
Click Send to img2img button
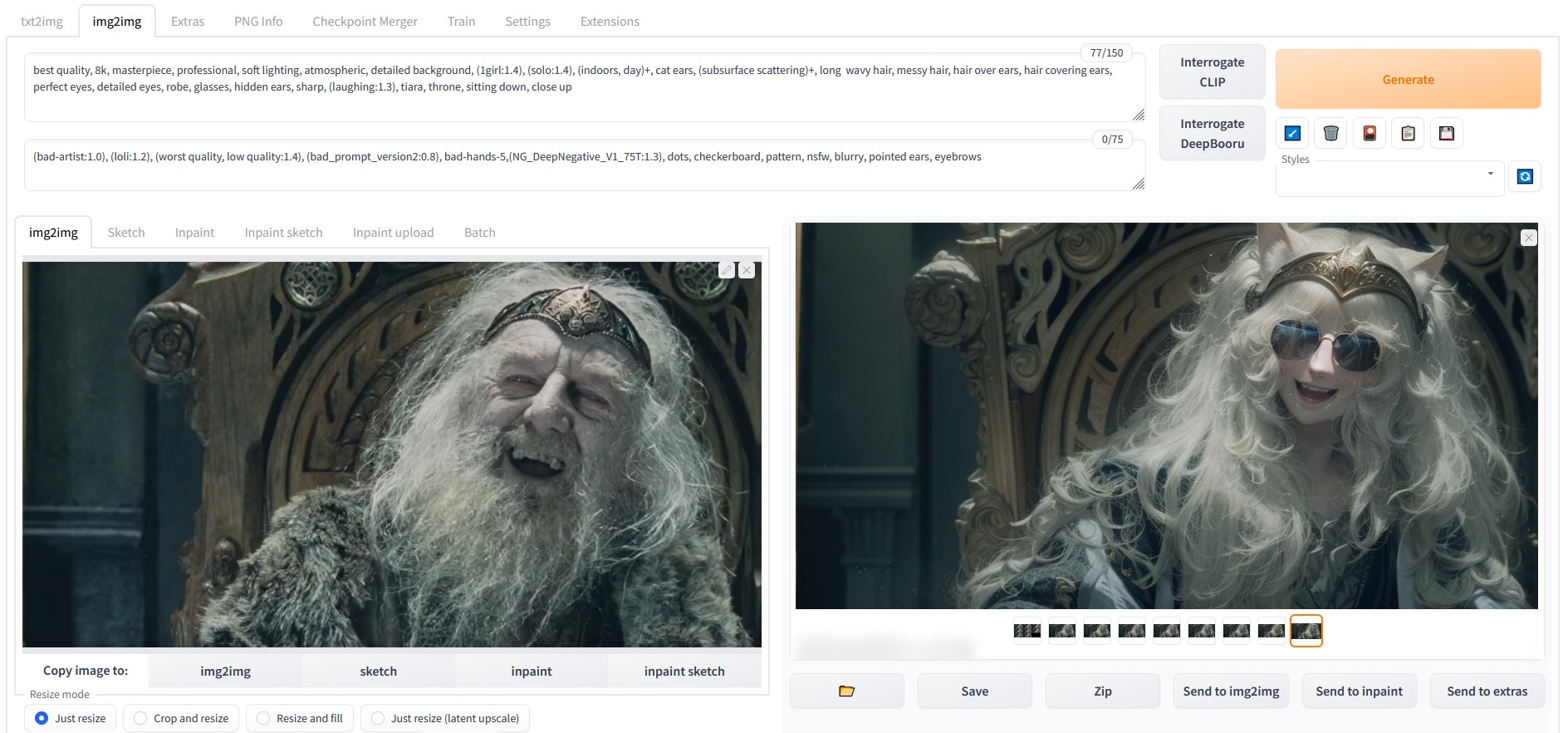(1231, 691)
